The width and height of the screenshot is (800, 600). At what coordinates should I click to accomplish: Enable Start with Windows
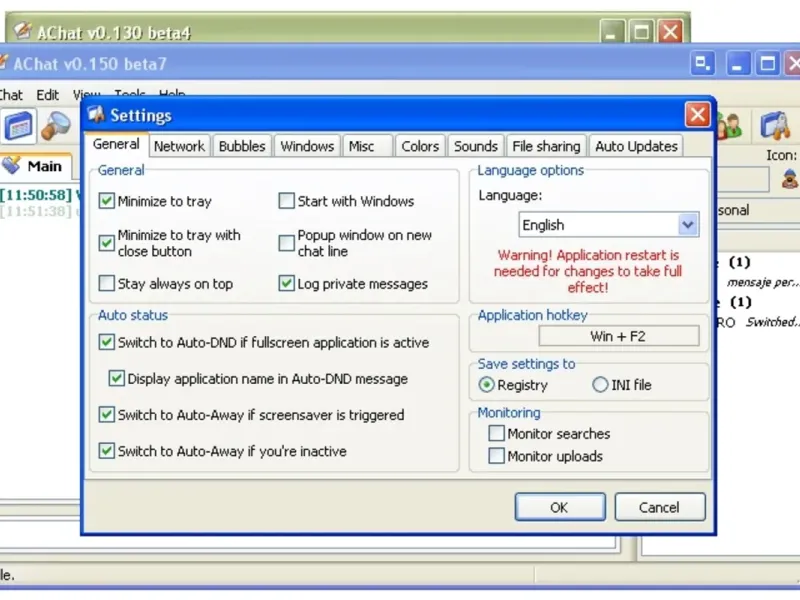click(286, 201)
